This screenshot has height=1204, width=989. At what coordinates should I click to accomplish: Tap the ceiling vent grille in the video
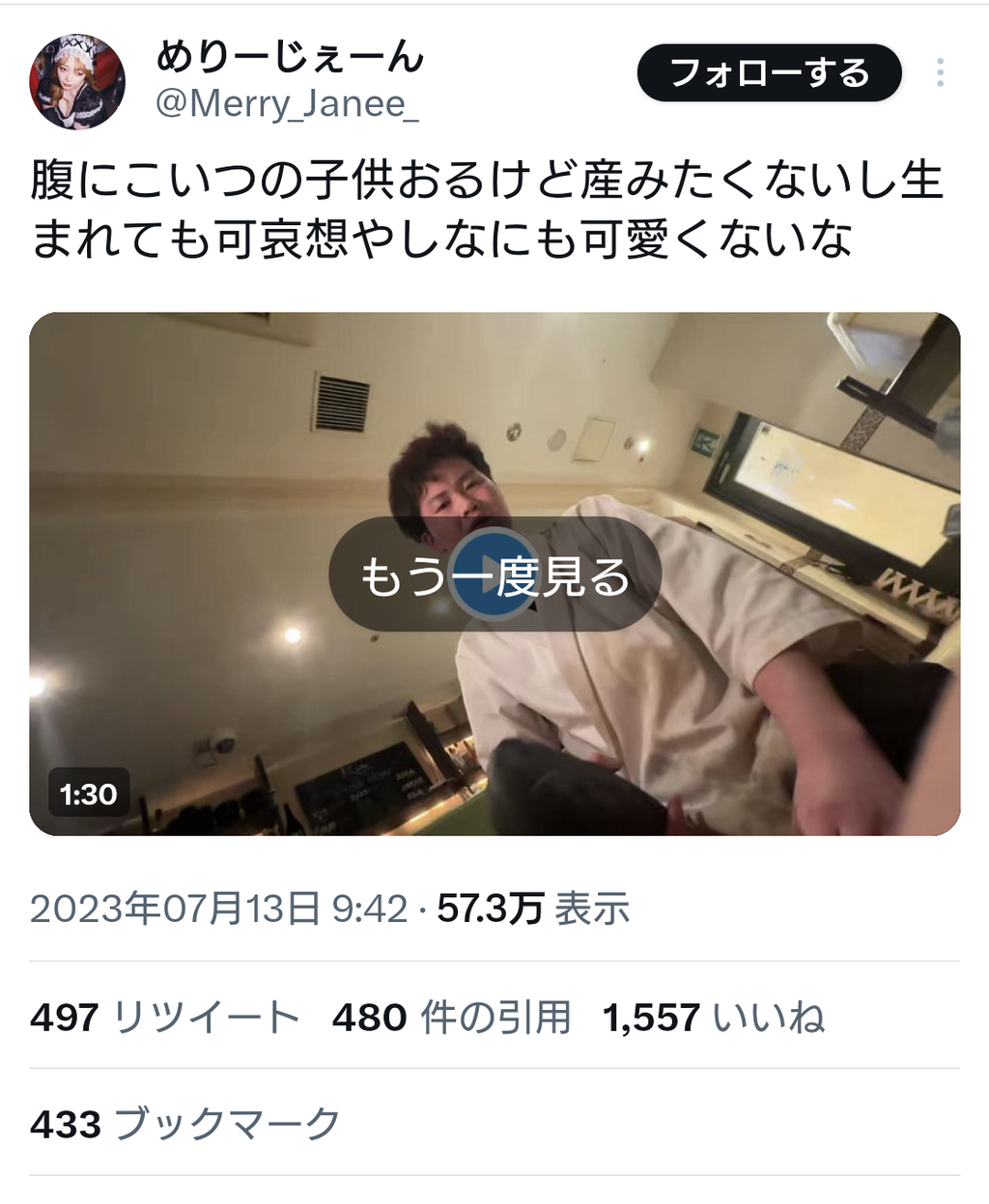pyautogui.click(x=341, y=403)
